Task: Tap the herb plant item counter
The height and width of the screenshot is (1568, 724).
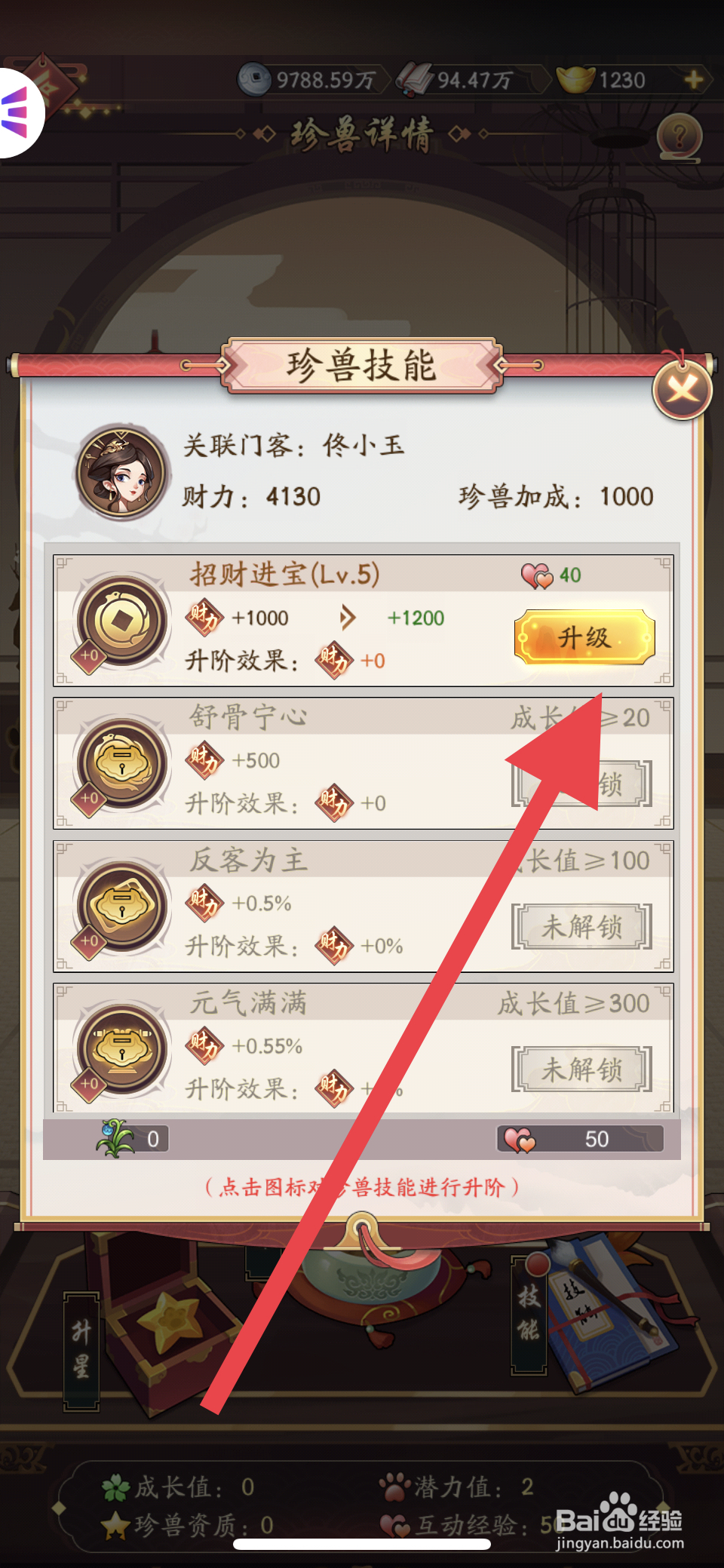Action: coord(133,1138)
